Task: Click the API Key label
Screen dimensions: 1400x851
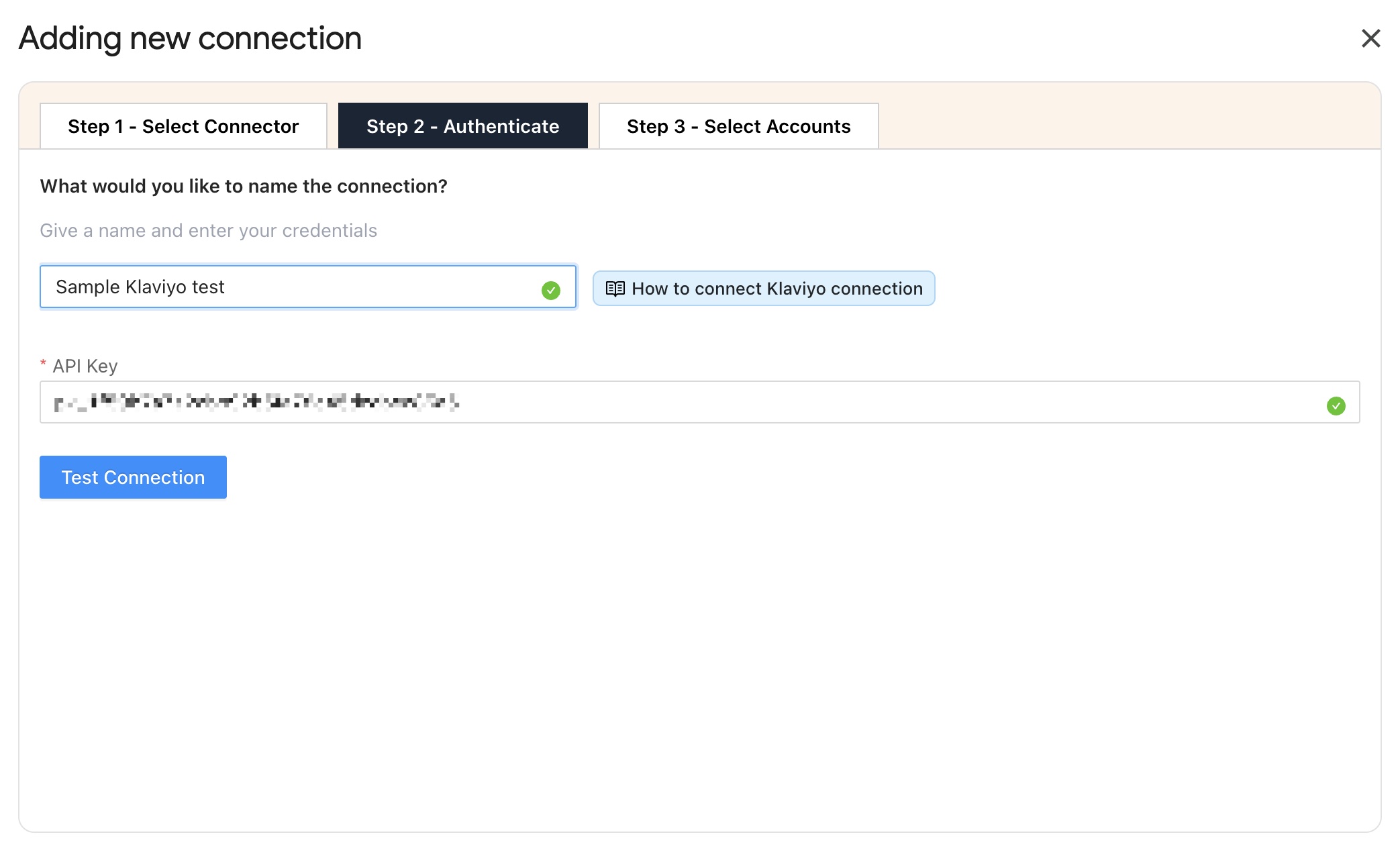Action: click(85, 366)
